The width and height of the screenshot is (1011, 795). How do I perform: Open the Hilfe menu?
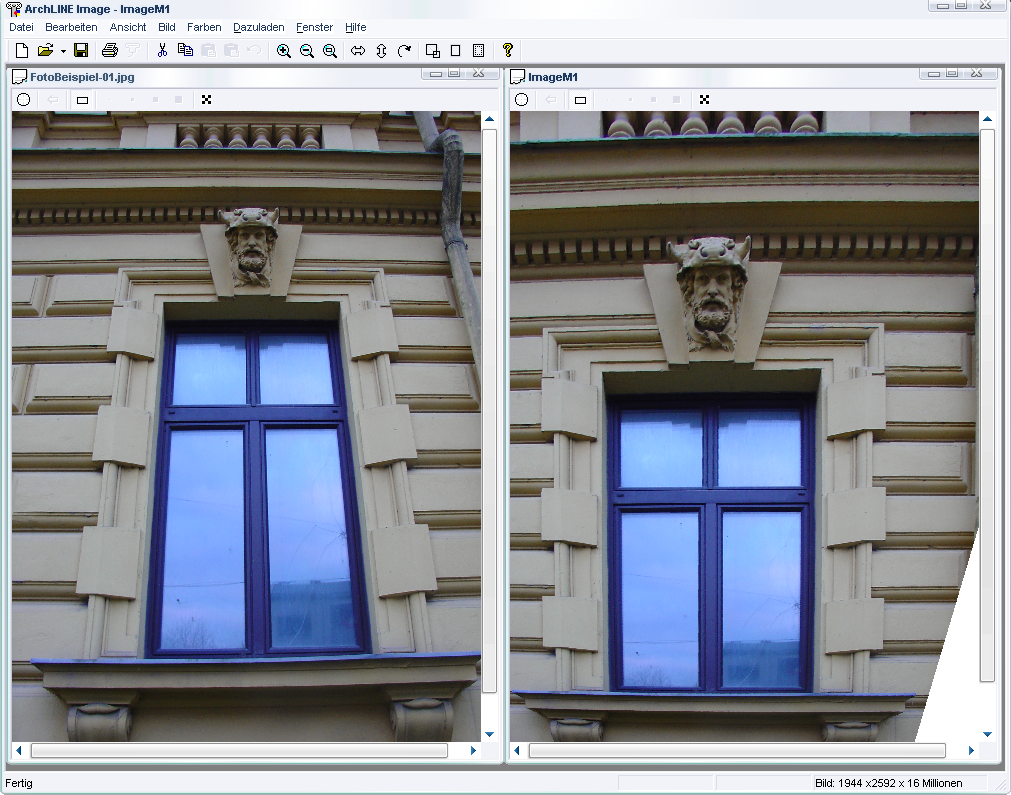(355, 27)
